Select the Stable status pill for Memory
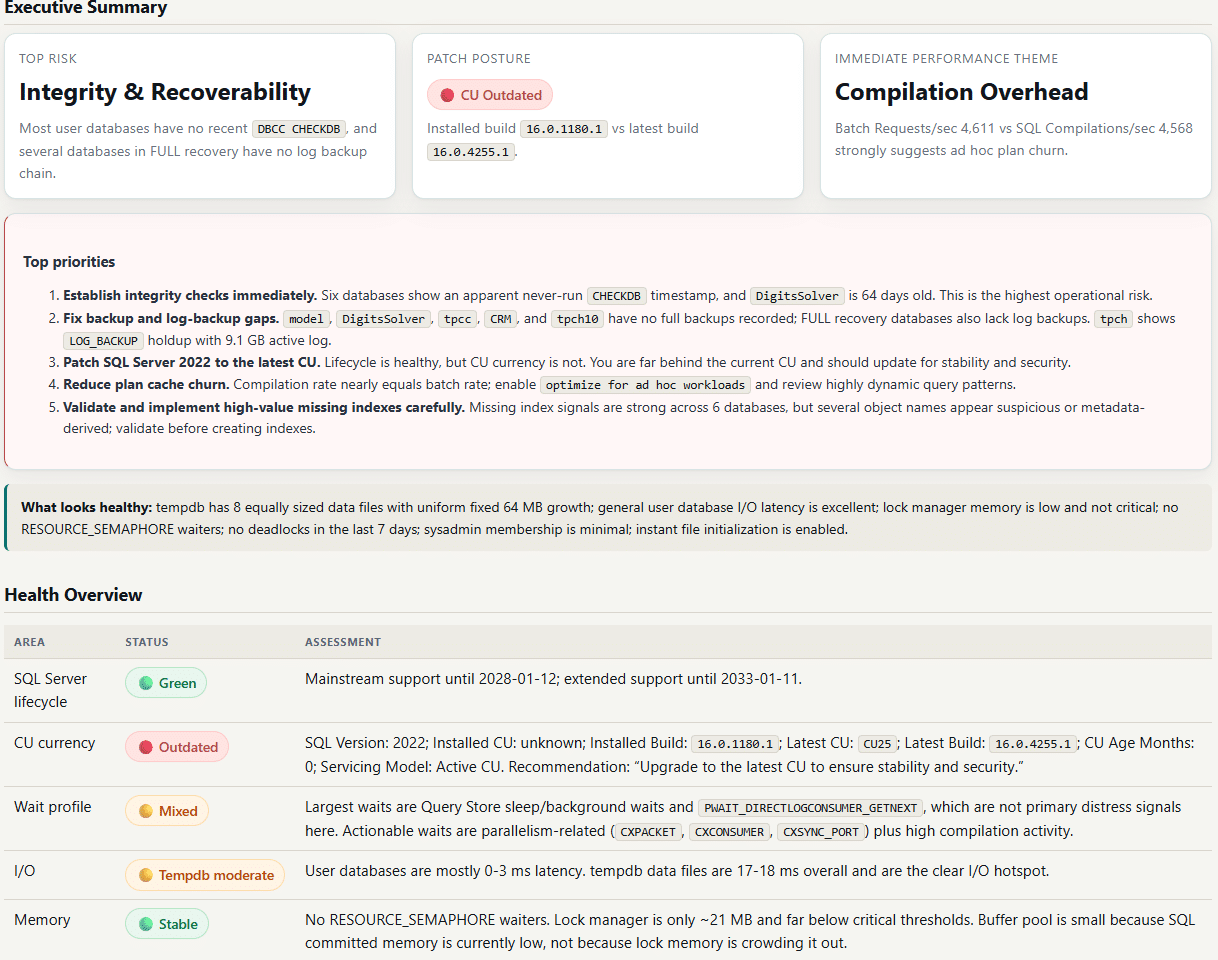This screenshot has height=960, width=1218. (x=167, y=924)
